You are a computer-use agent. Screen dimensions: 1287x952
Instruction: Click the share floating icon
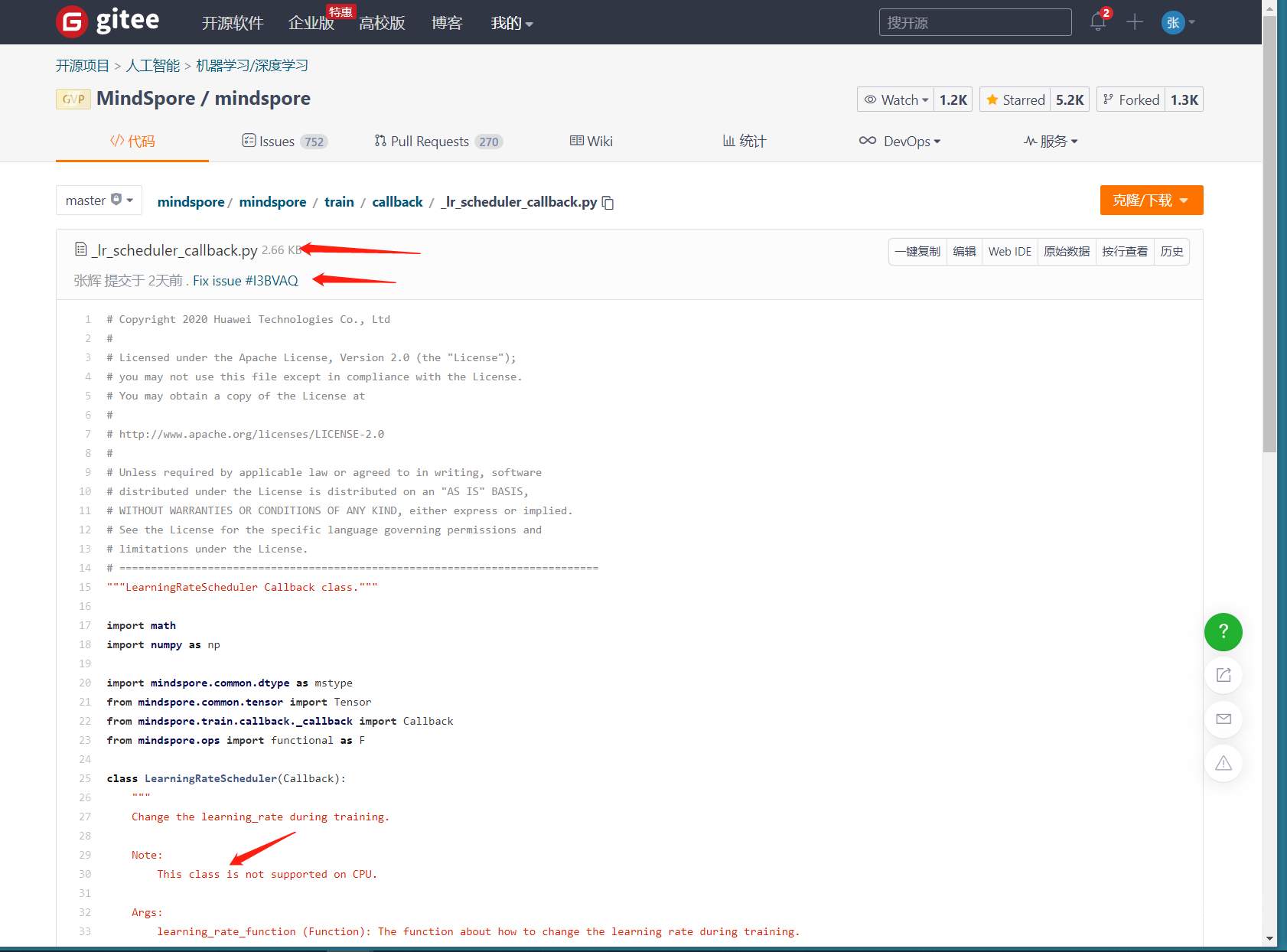pyautogui.click(x=1223, y=675)
